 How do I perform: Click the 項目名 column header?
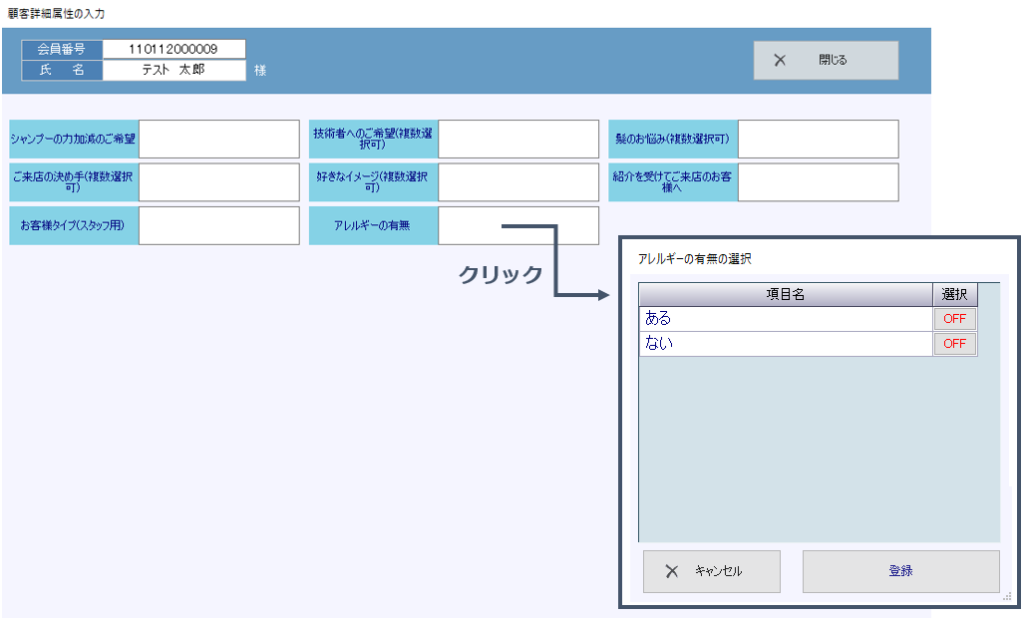tap(785, 294)
